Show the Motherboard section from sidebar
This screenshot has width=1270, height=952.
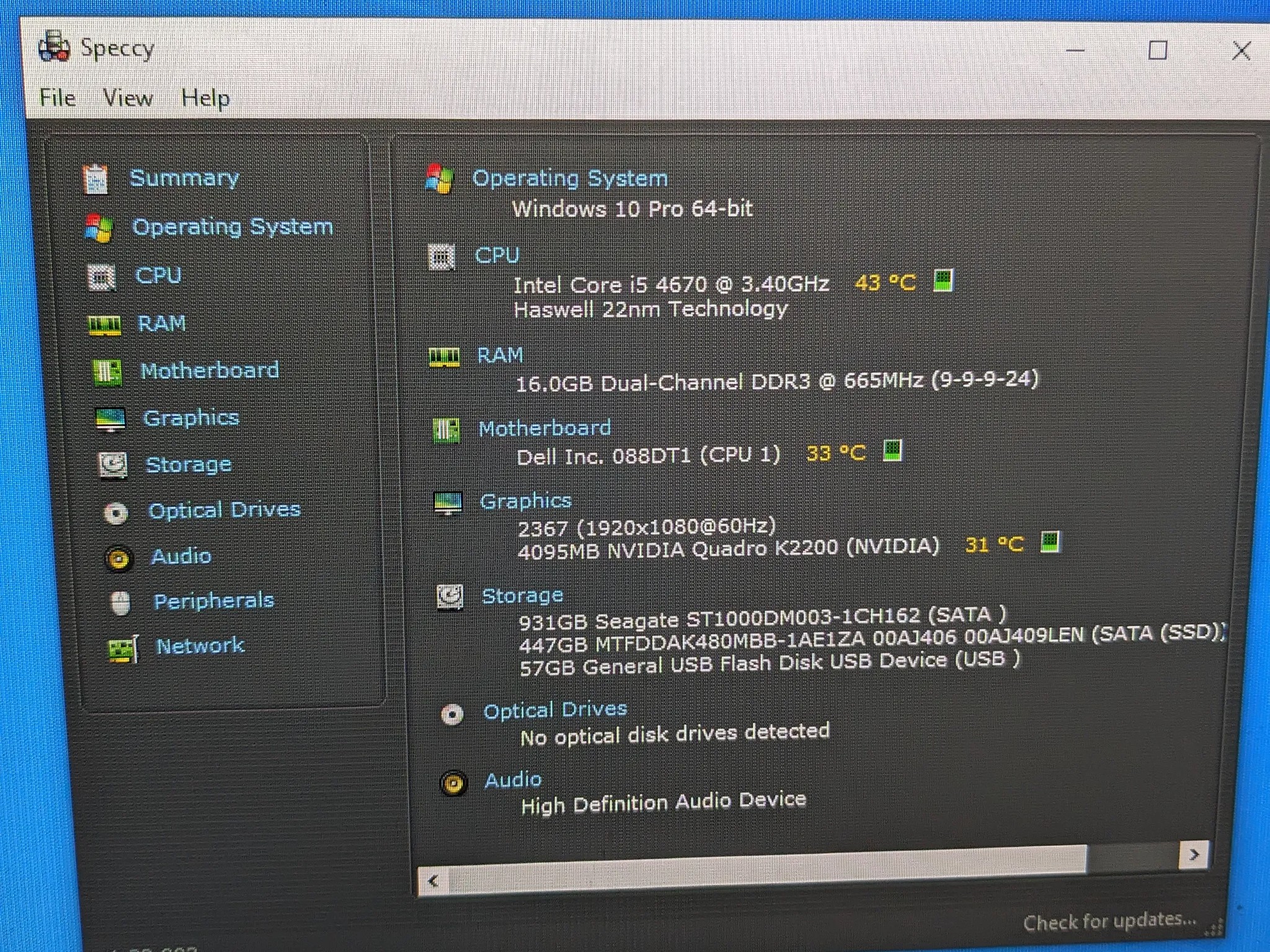pos(210,371)
